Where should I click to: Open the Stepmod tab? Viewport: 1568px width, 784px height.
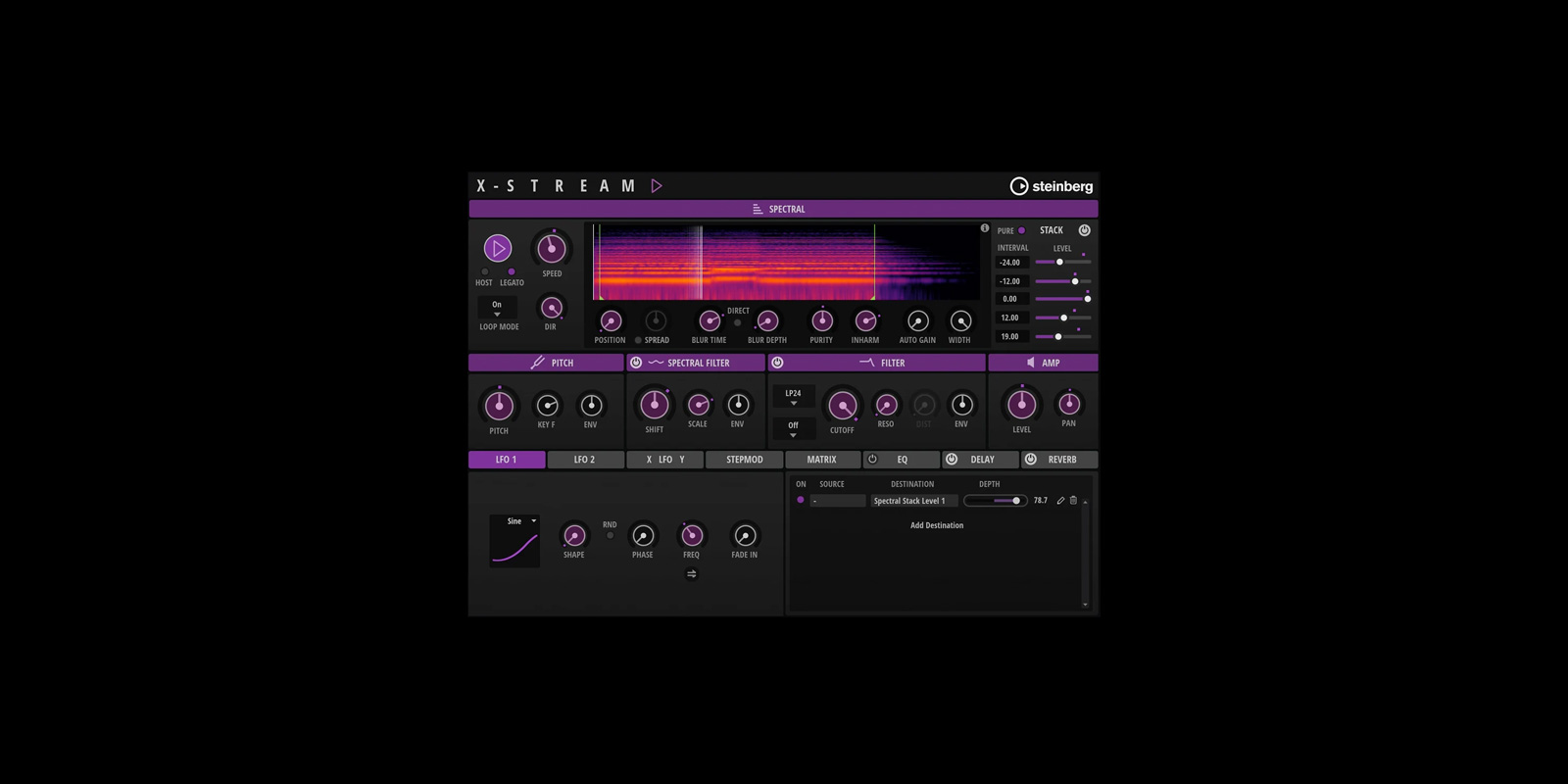point(744,460)
